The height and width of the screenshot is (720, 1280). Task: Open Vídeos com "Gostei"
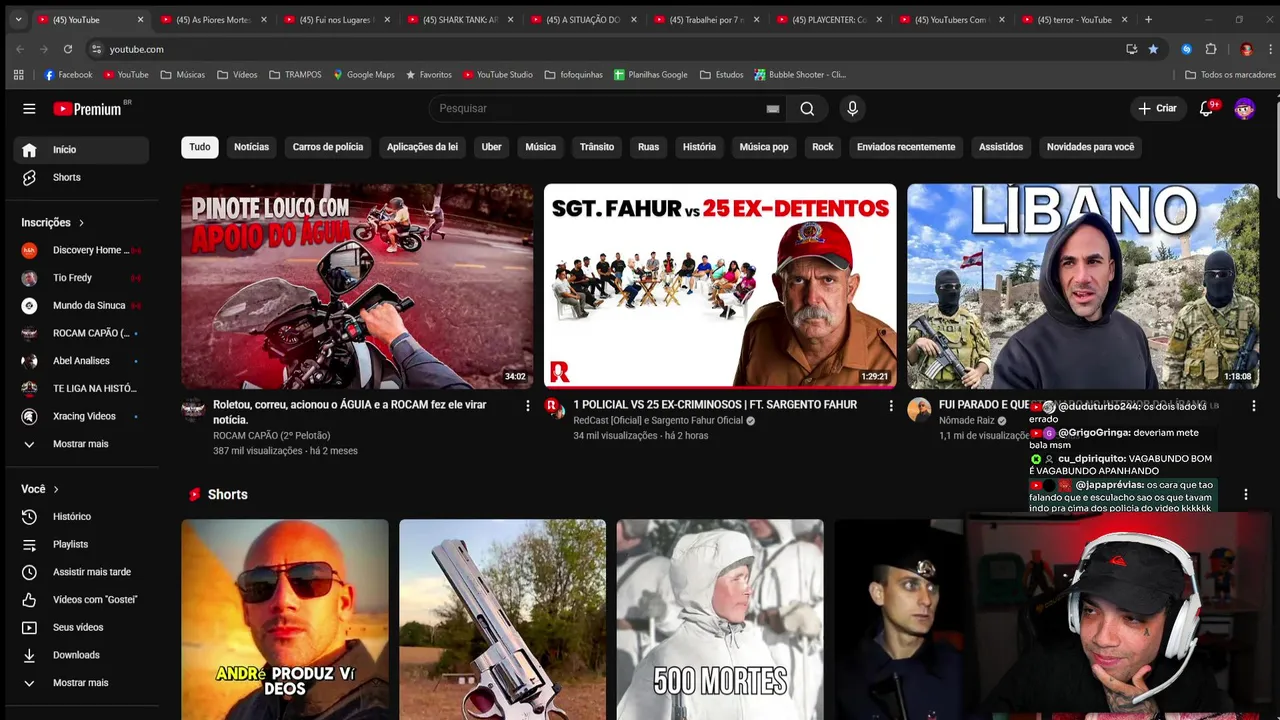[81, 599]
